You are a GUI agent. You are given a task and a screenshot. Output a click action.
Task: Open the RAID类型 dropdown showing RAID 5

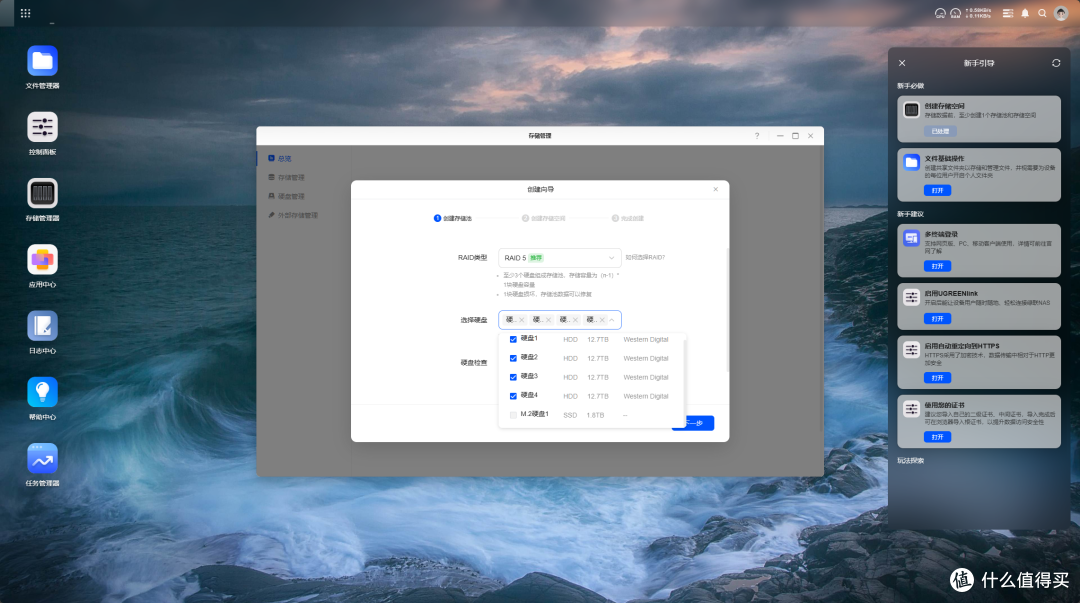[559, 258]
